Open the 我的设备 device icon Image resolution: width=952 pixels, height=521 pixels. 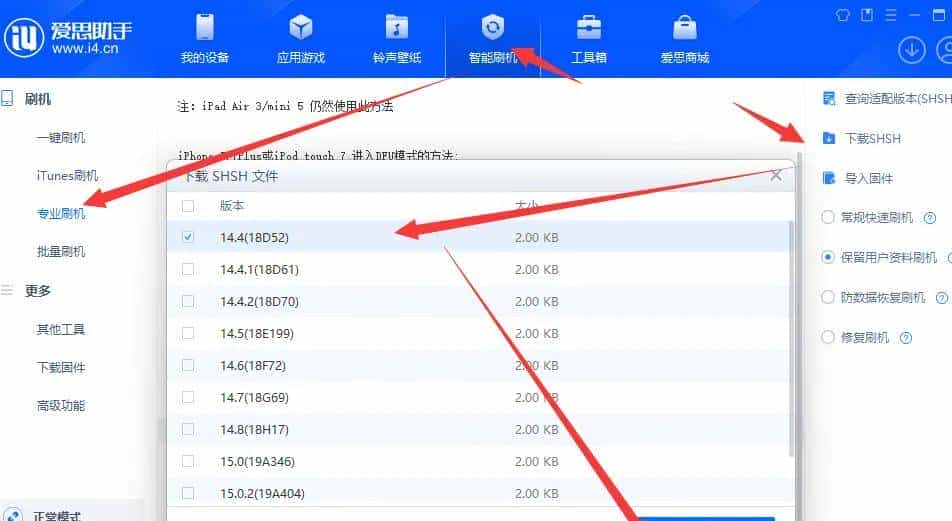tap(204, 27)
